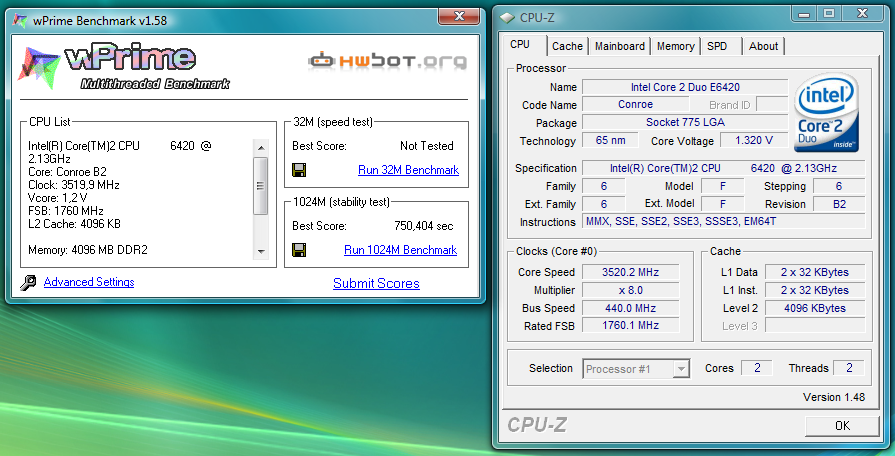Click Cores value 2
Image resolution: width=895 pixels, height=456 pixels.
click(x=757, y=368)
